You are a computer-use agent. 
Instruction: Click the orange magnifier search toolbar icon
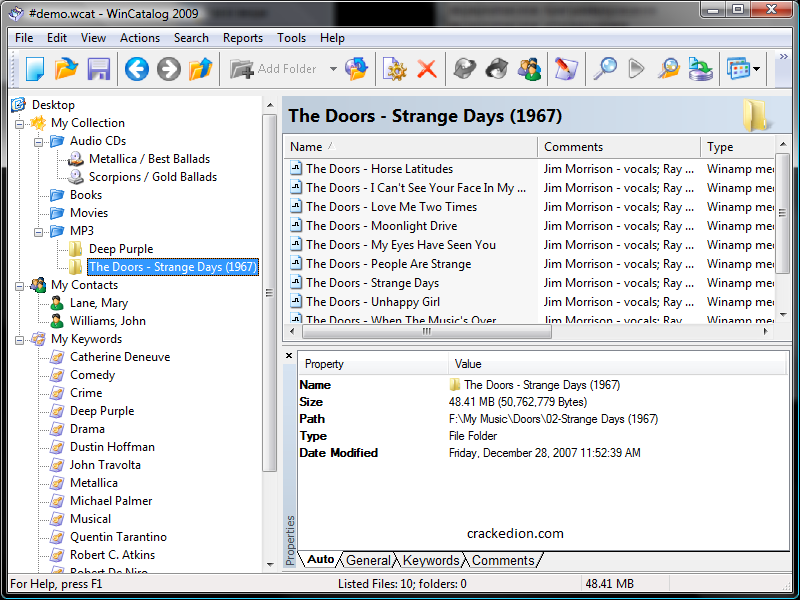point(668,68)
